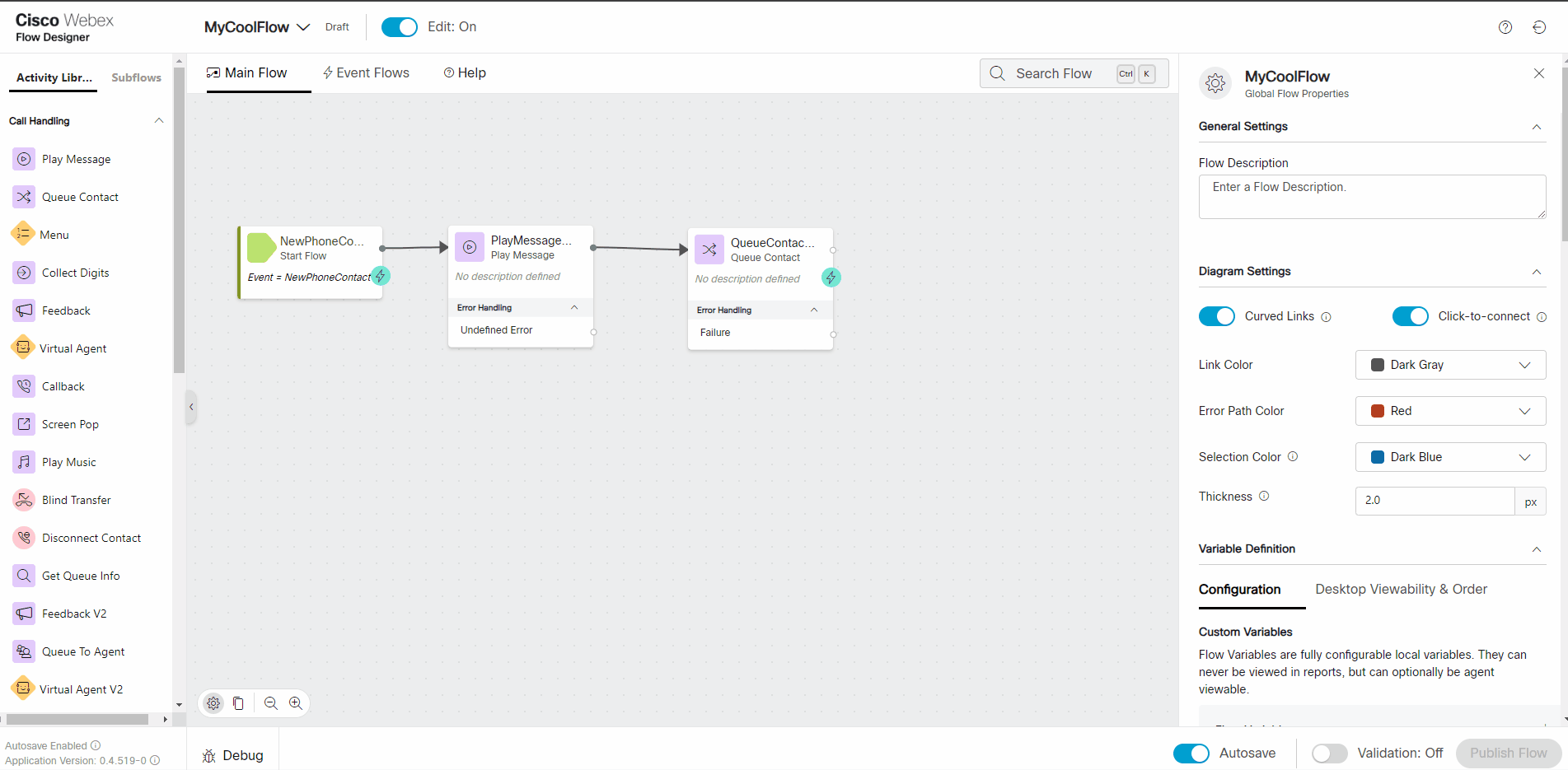Click the Disconnect Contact activity icon
This screenshot has width=1568, height=770.
(24, 538)
